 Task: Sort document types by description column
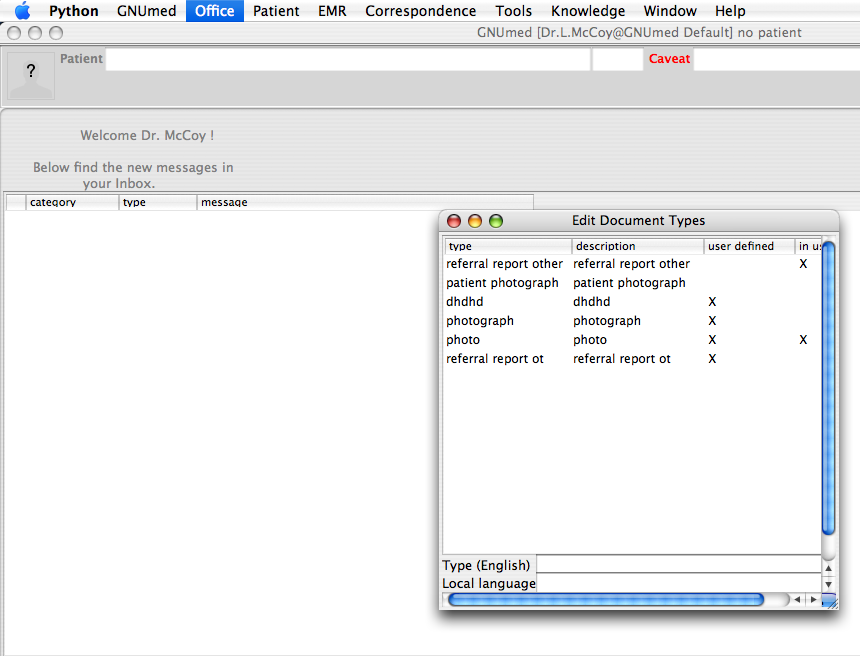[638, 246]
